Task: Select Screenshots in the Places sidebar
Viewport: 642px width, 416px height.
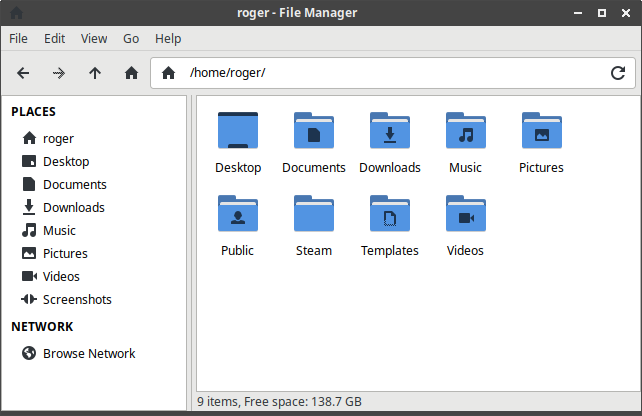Action: pos(77,299)
